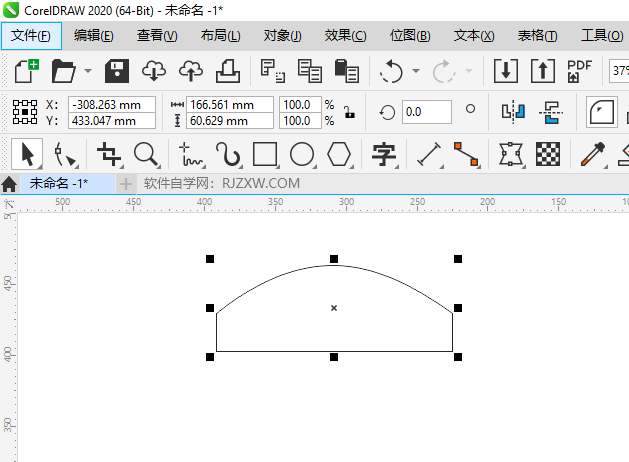Image resolution: width=629 pixels, height=462 pixels.
Task: Expand the Open folder dropdown arrow
Action: [88, 72]
